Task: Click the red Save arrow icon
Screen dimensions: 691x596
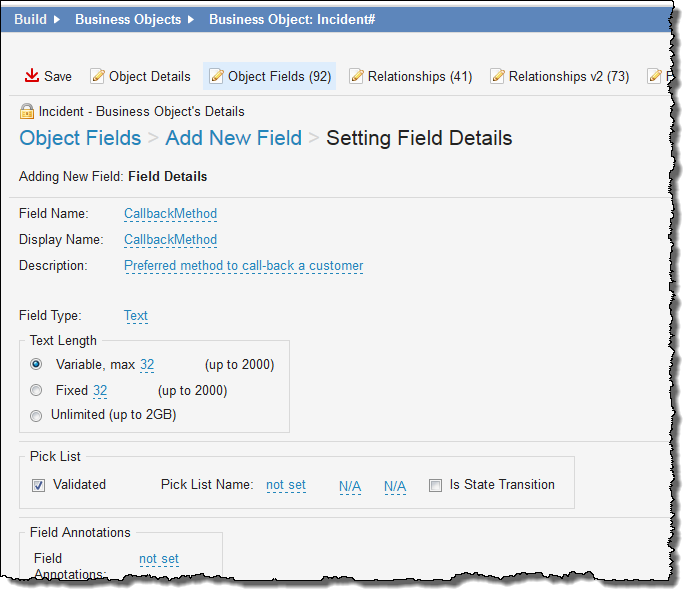Action: 32,76
